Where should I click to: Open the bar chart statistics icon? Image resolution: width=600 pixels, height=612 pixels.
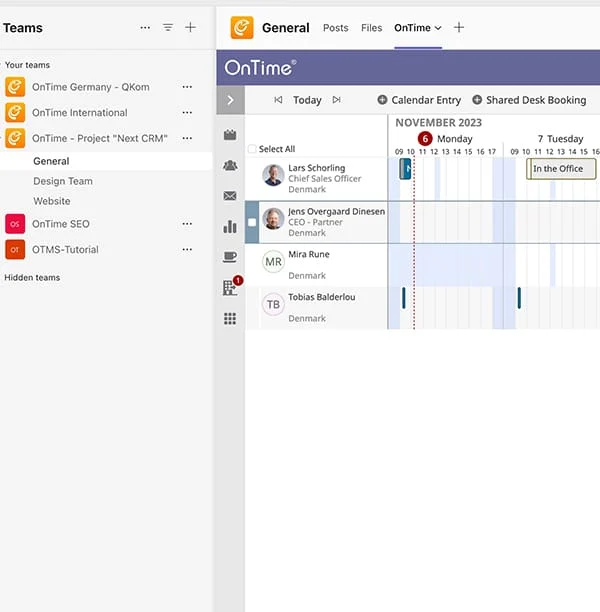tap(230, 227)
